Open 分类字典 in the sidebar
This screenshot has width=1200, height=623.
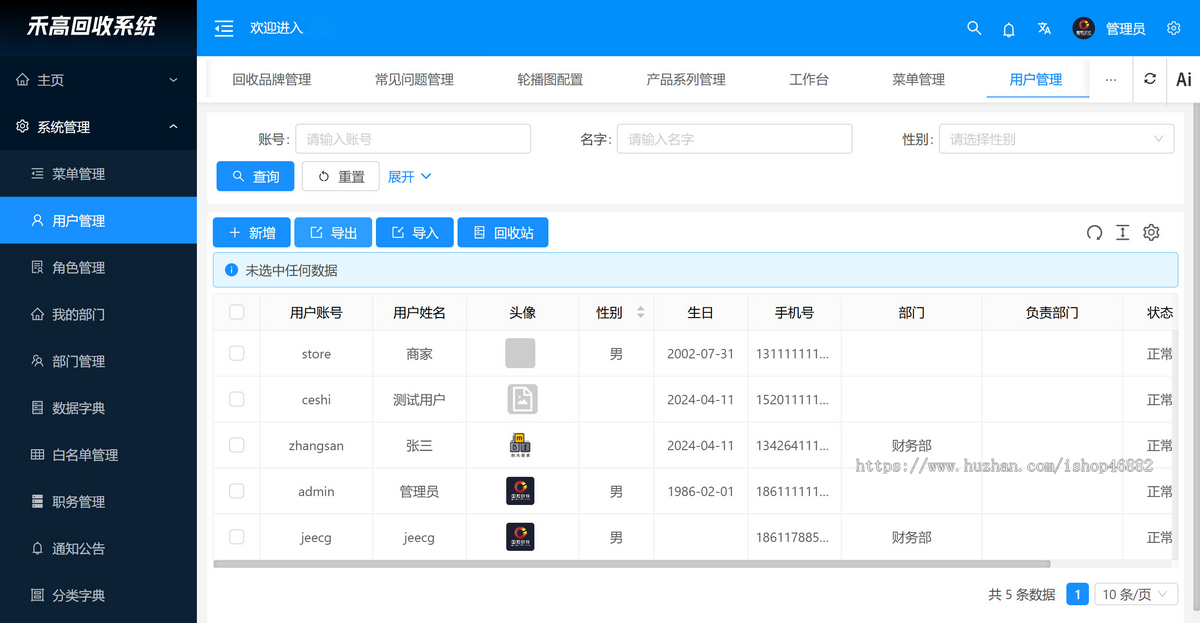(98, 595)
